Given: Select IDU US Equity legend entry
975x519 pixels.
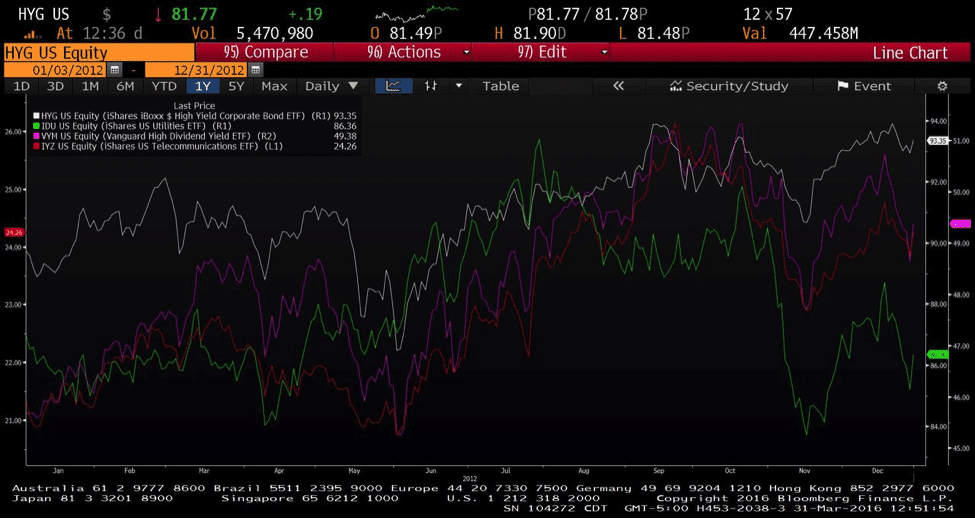Looking at the screenshot, I should click(x=195, y=126).
